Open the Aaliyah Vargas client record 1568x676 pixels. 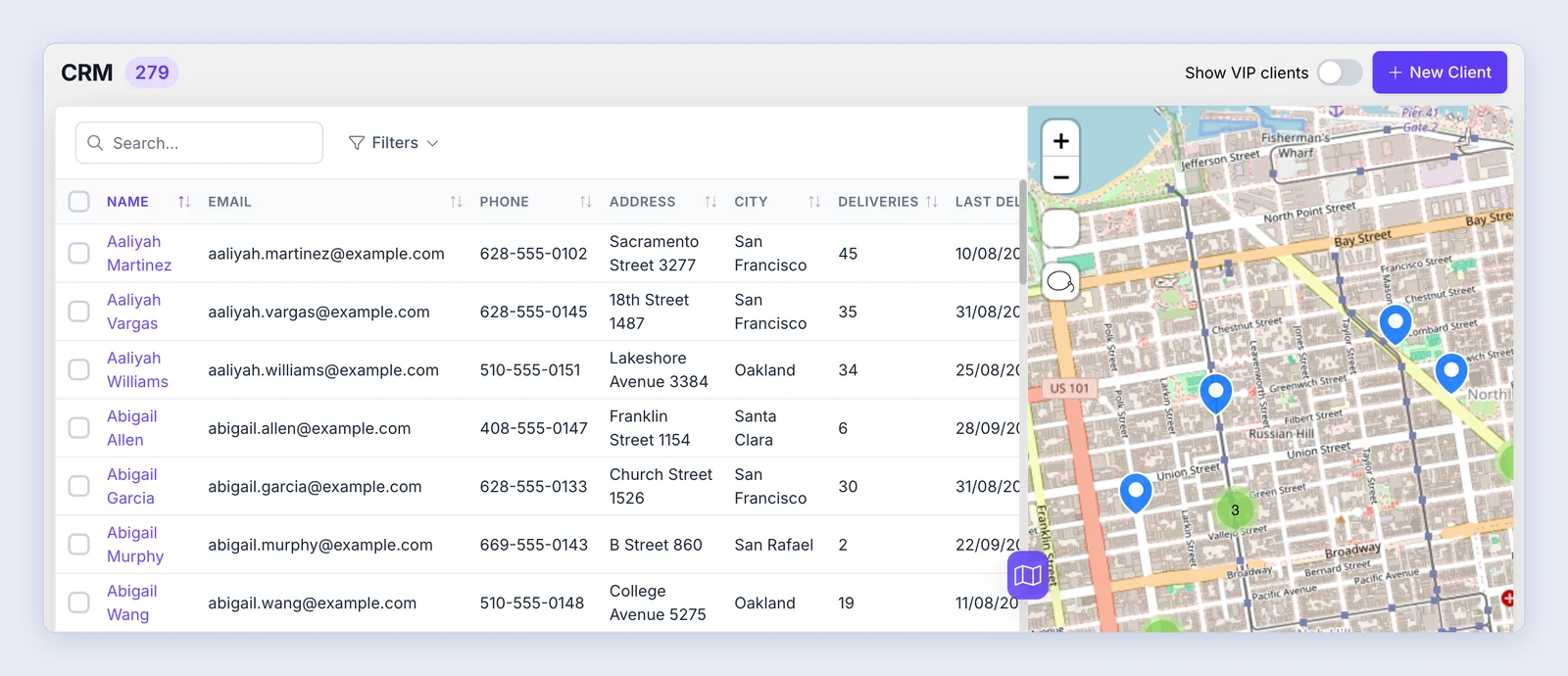133,312
